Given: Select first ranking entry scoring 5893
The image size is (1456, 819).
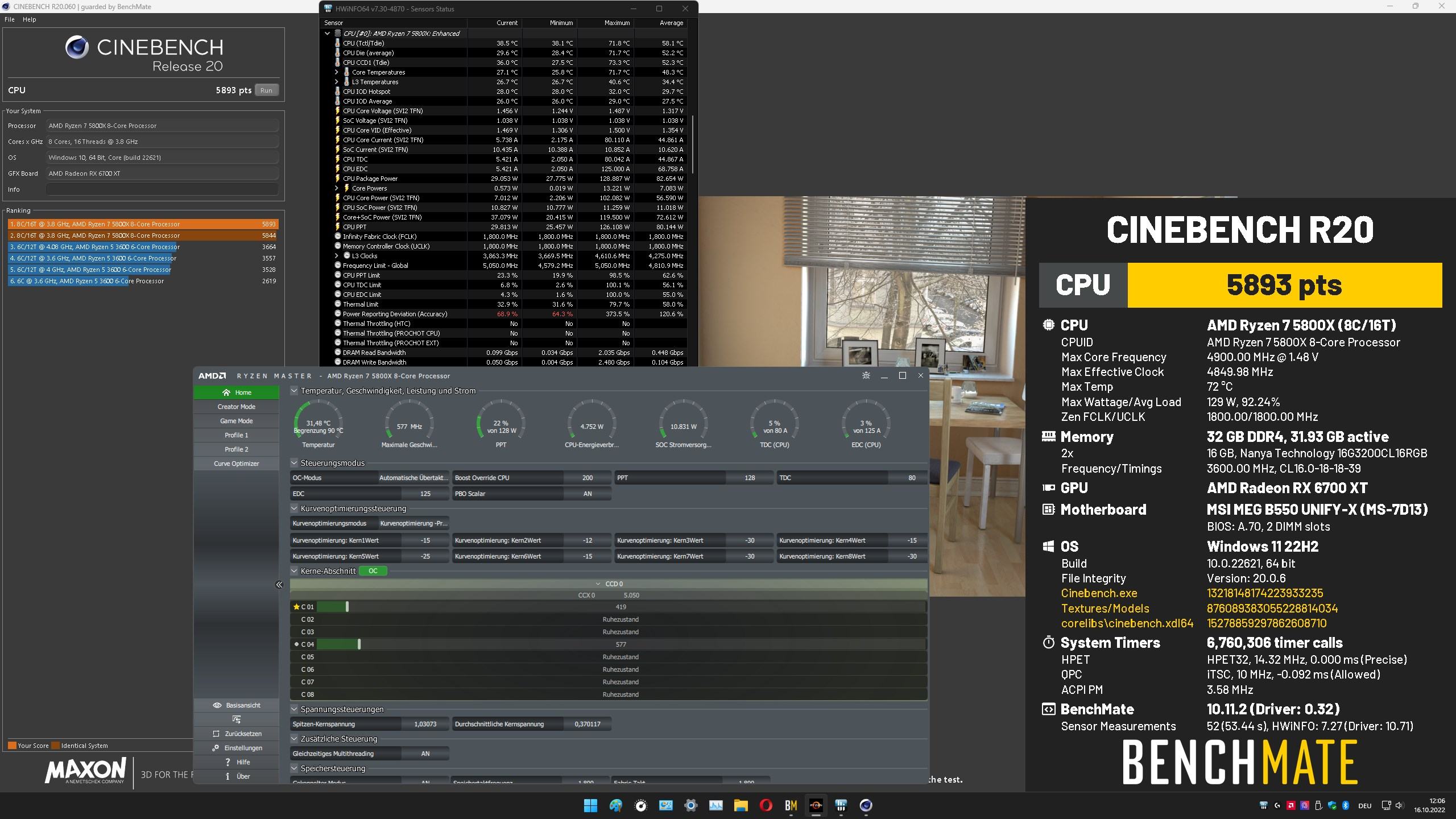Looking at the screenshot, I should point(143,224).
